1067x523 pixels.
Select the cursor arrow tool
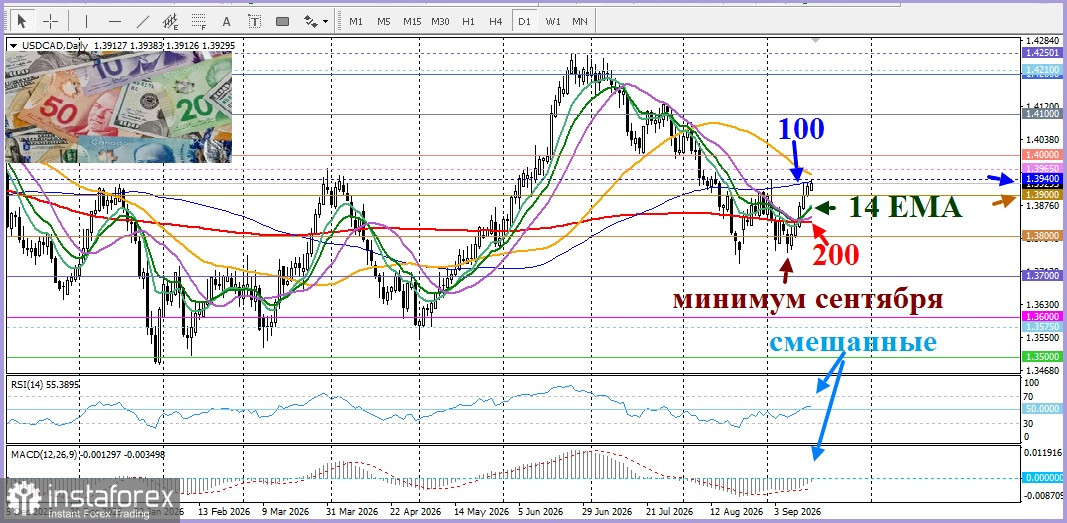pos(22,21)
